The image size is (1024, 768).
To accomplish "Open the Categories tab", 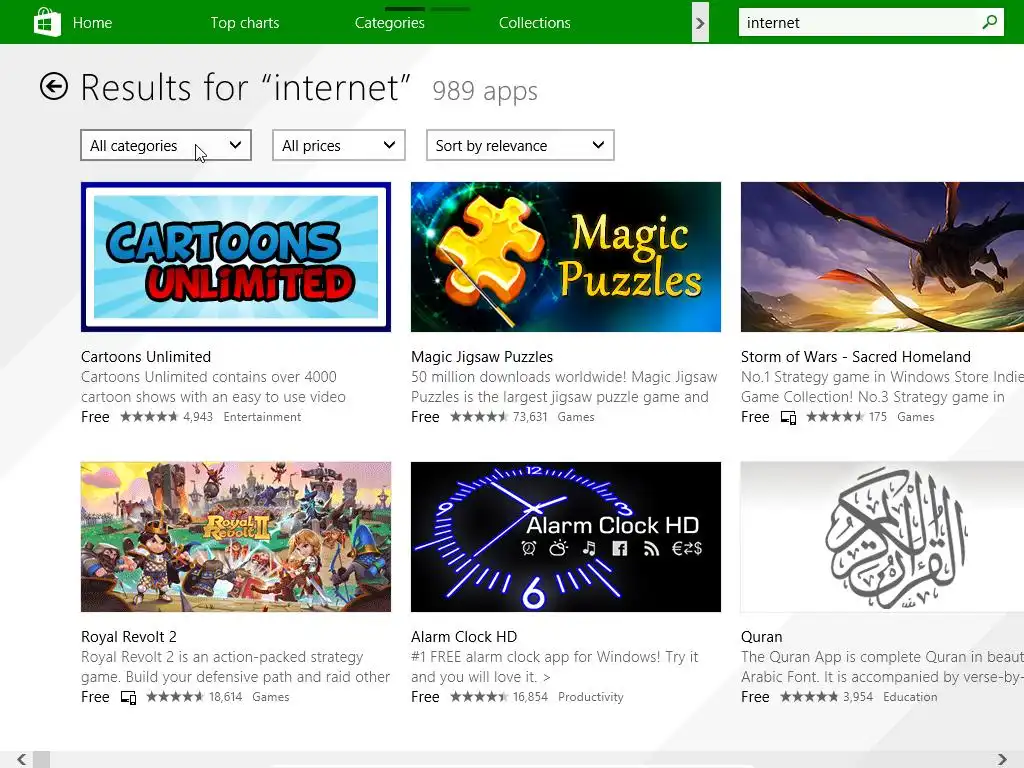I will [390, 23].
